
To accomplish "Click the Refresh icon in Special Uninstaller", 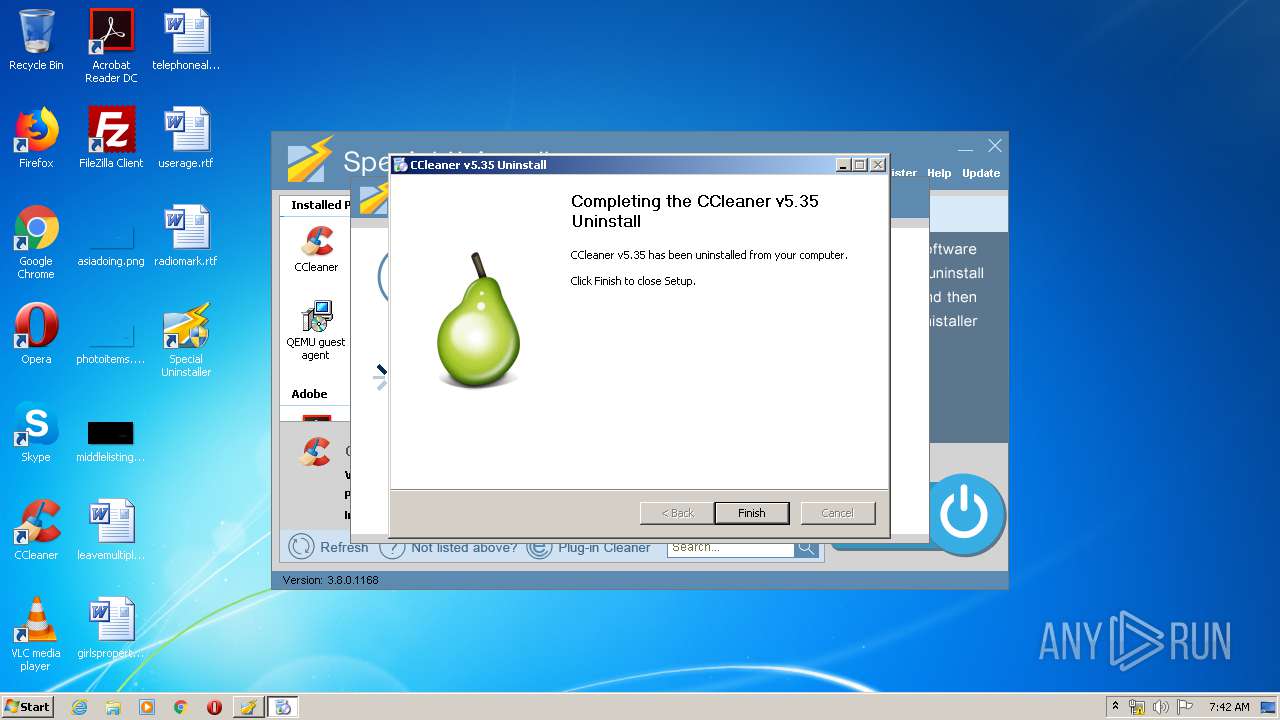I will click(301, 546).
